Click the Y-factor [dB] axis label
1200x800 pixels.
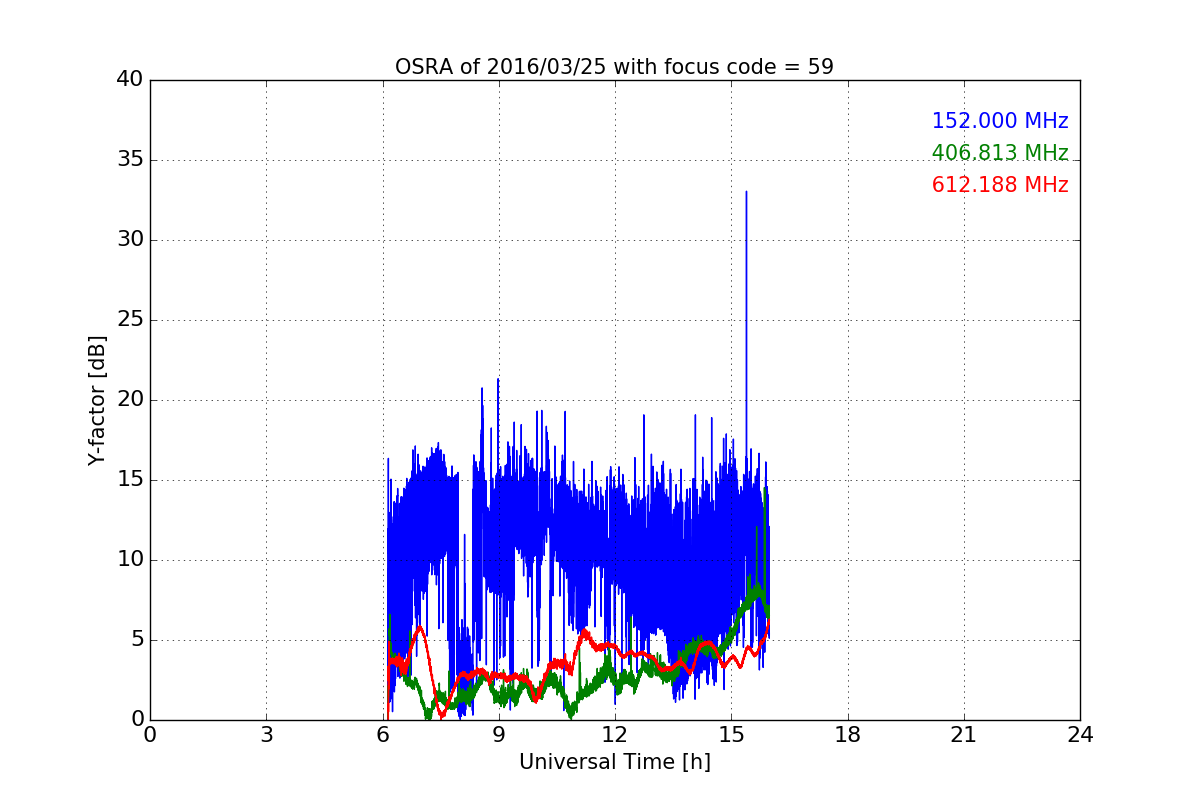tap(97, 400)
